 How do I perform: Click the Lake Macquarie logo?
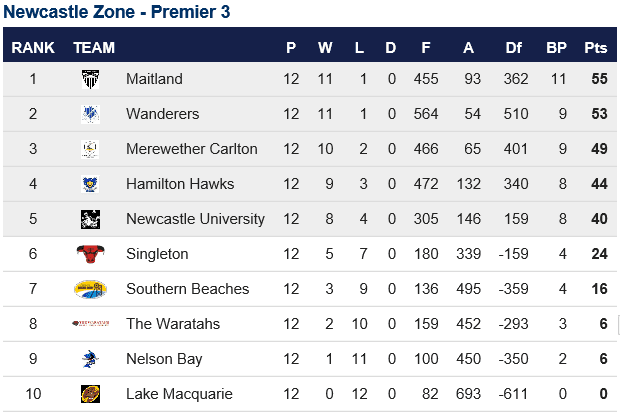(90, 394)
